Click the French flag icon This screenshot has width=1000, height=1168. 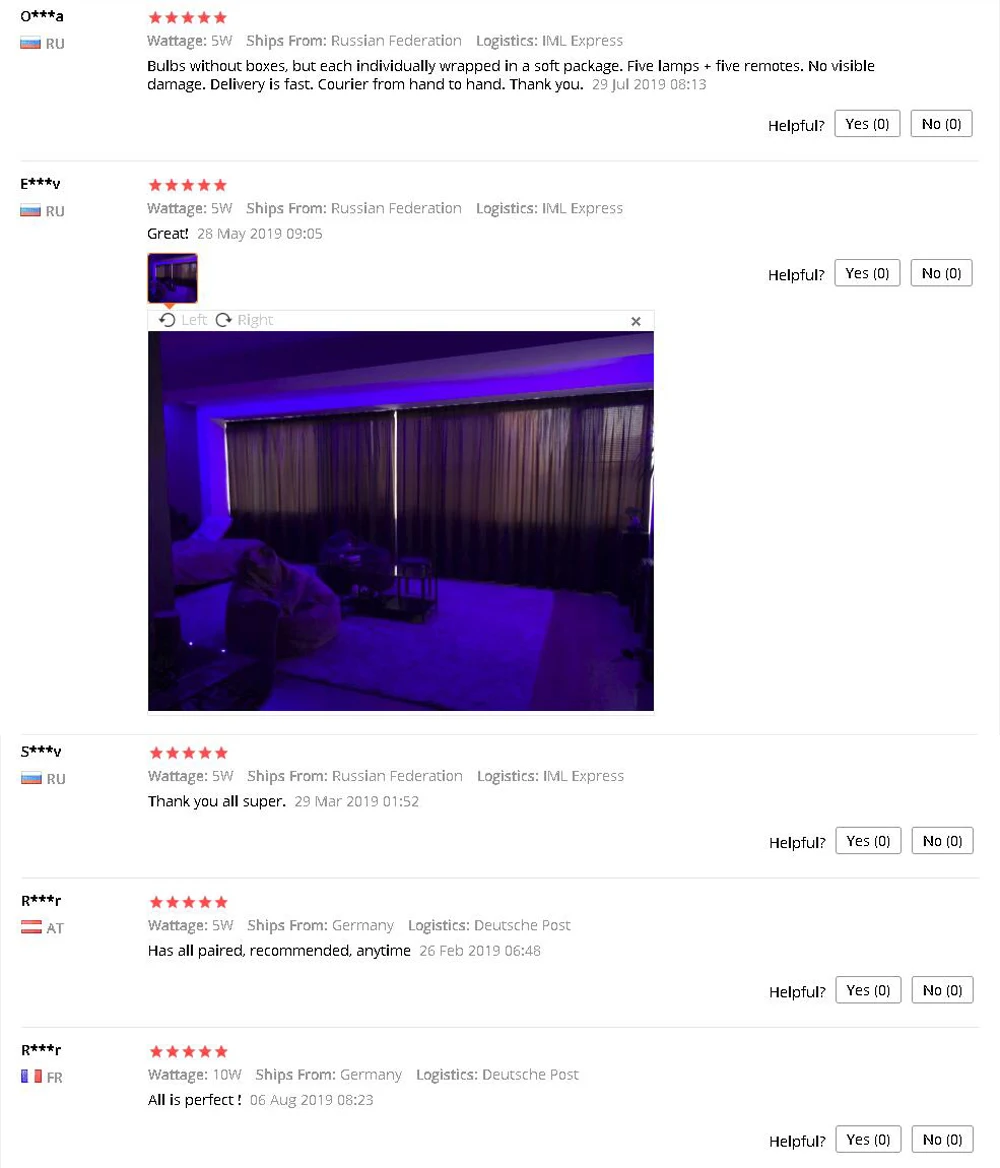(31, 1076)
